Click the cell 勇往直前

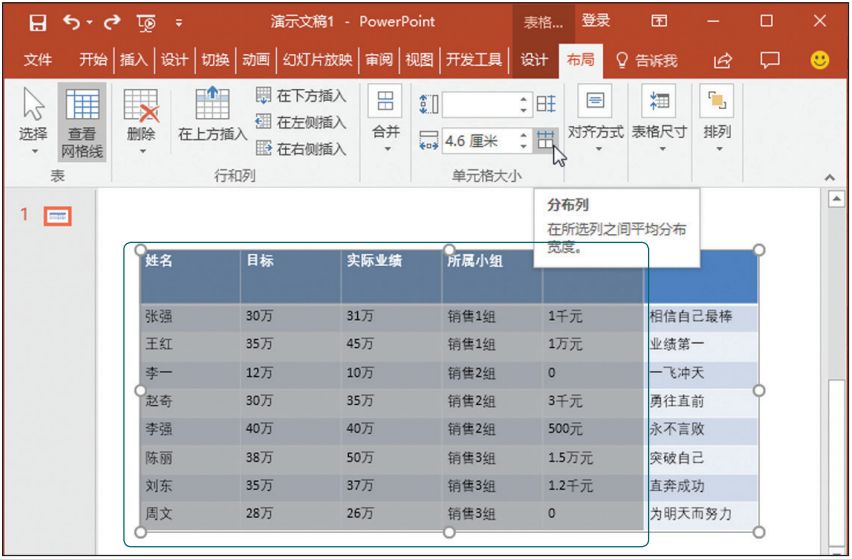coord(701,401)
